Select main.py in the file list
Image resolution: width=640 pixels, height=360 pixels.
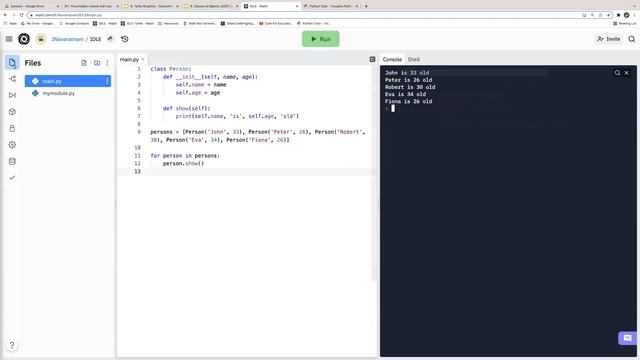(68, 81)
